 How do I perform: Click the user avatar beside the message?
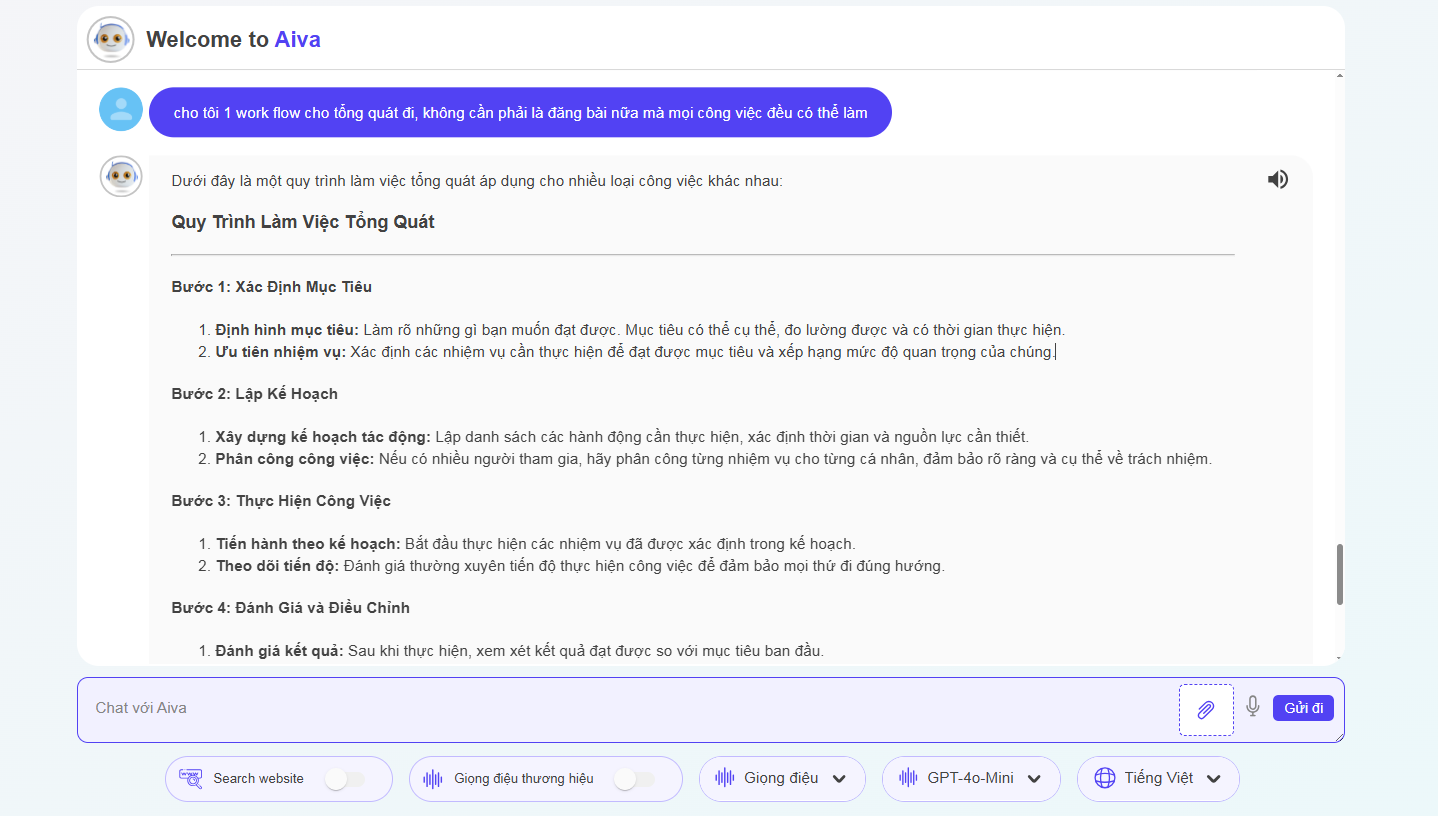coord(121,110)
